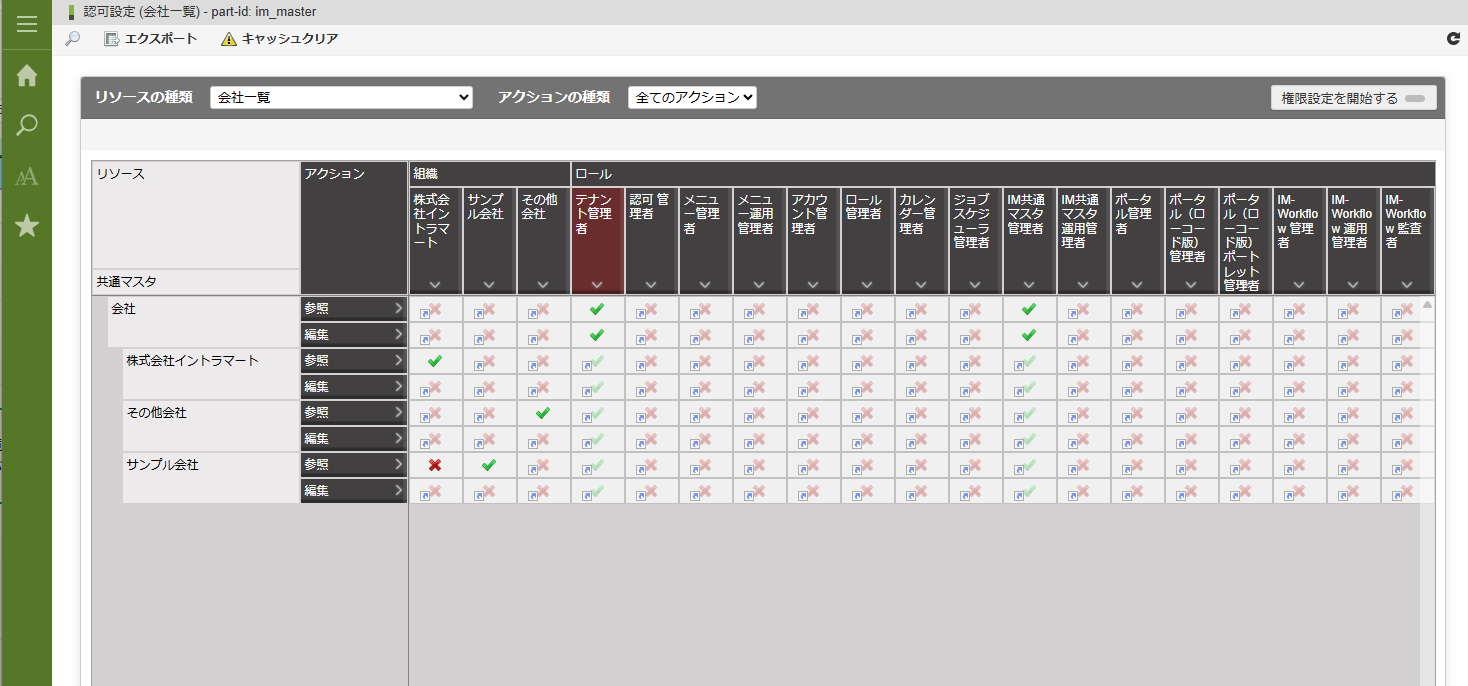The width and height of the screenshot is (1468, 686).
Task: Click the エクスポート export button
Action: [x=150, y=39]
